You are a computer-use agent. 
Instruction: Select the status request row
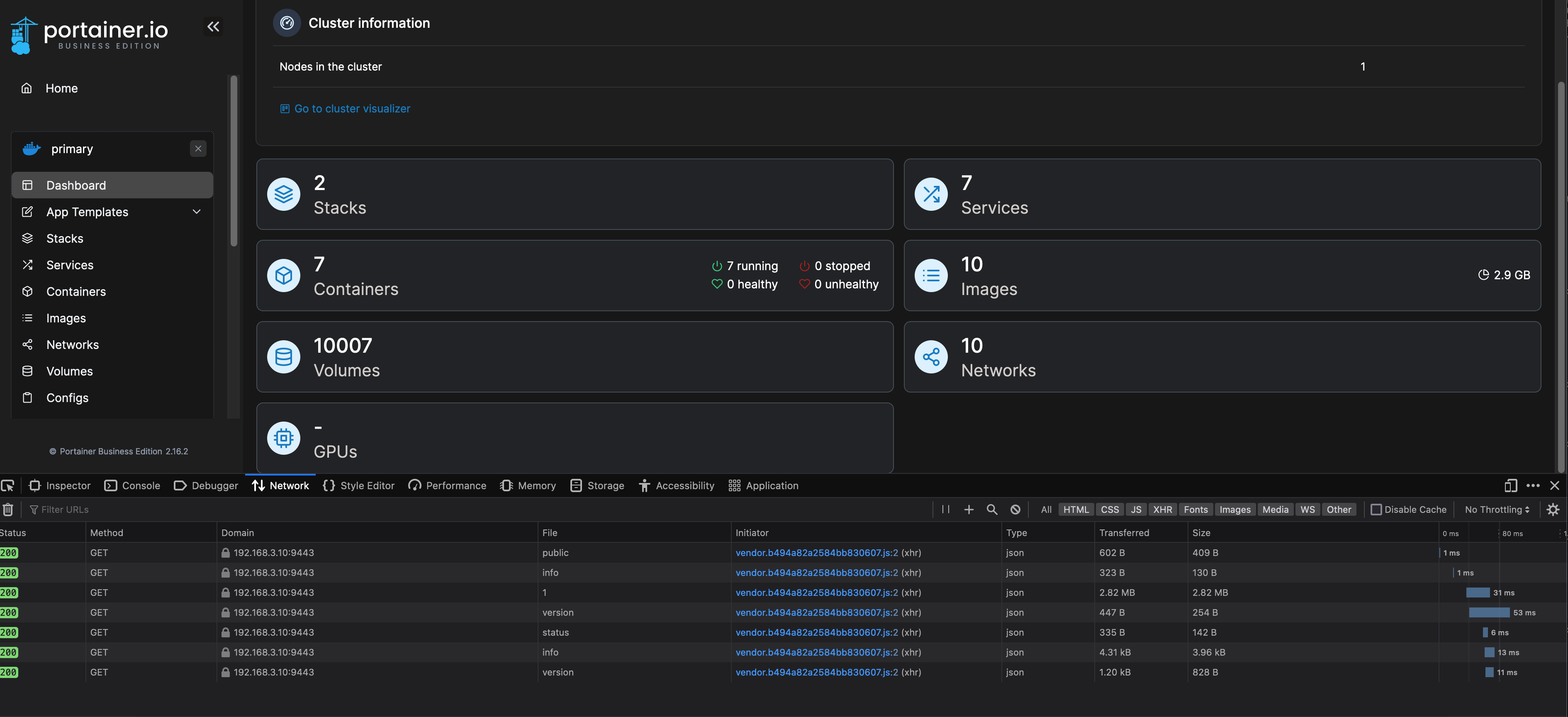click(x=784, y=632)
